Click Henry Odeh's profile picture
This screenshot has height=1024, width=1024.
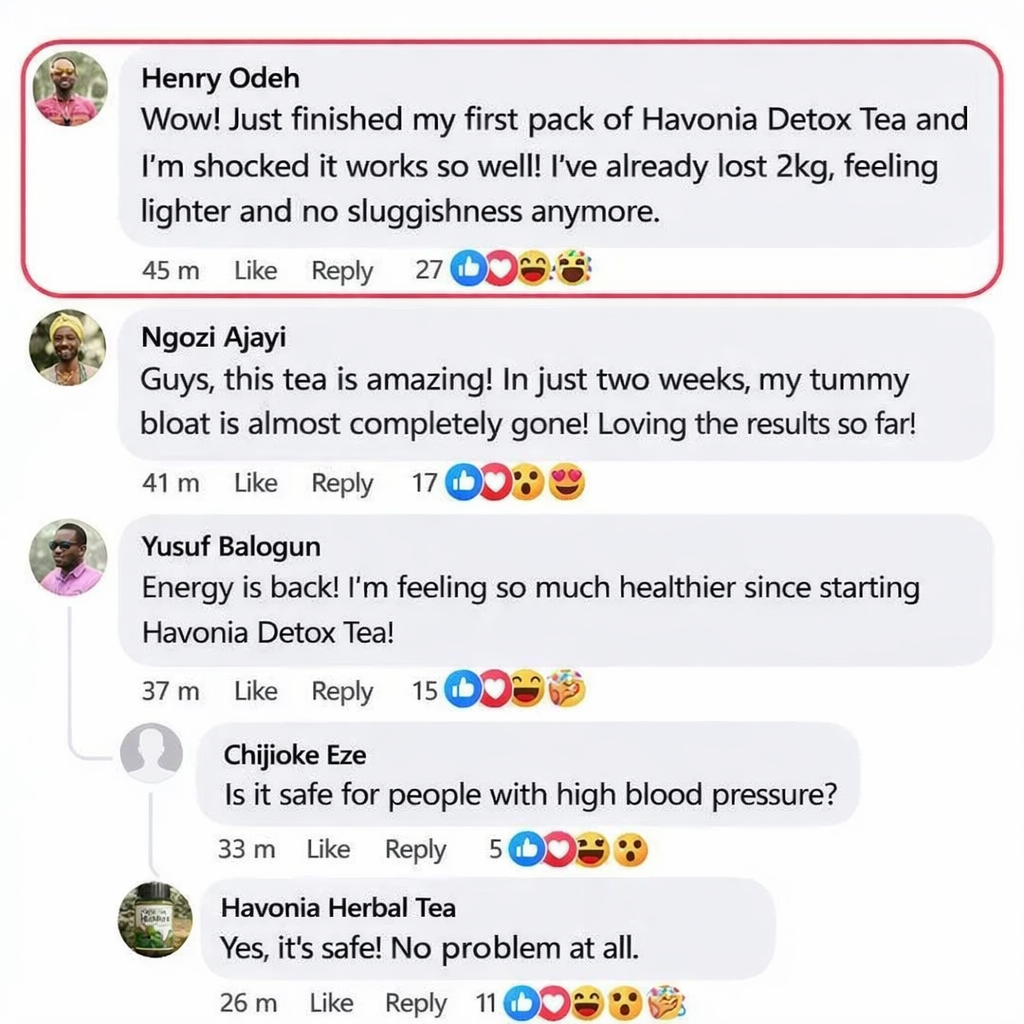(69, 89)
